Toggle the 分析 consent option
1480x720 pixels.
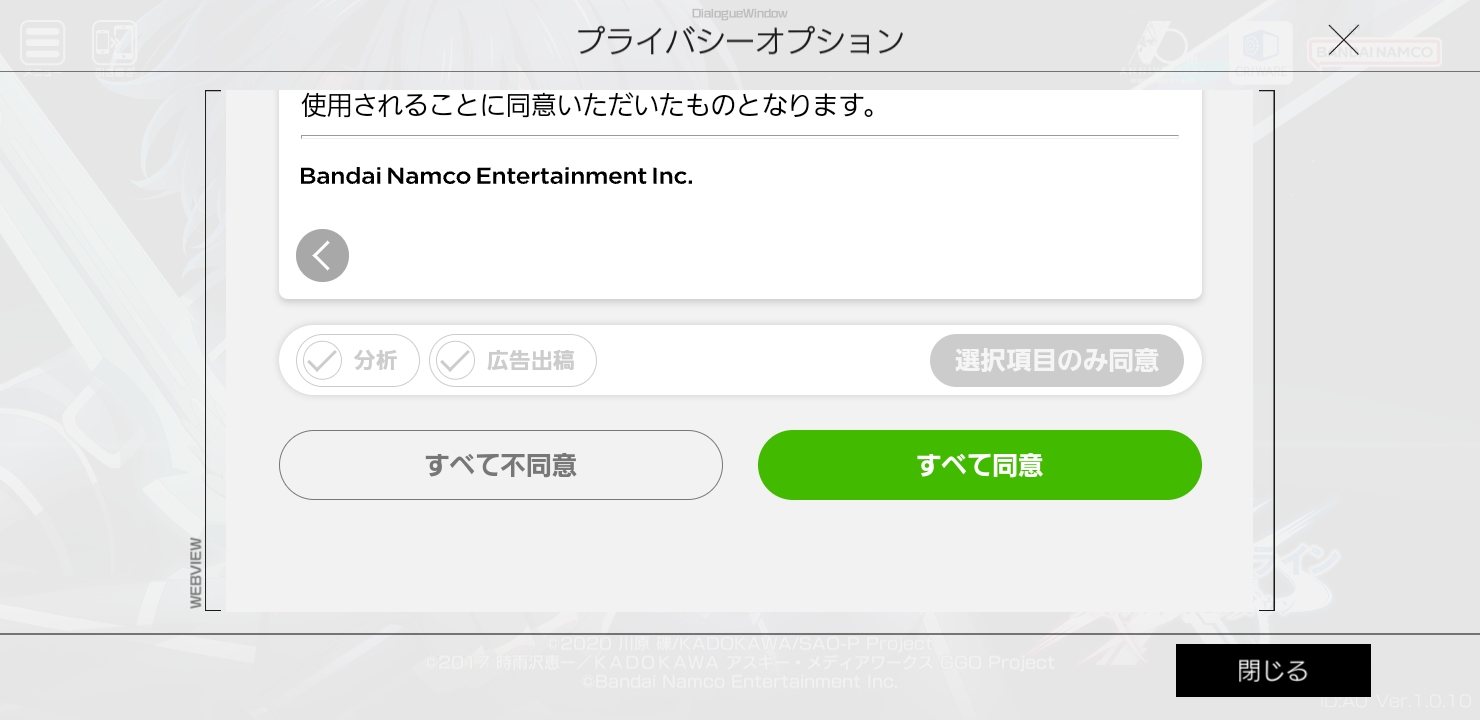point(375,360)
